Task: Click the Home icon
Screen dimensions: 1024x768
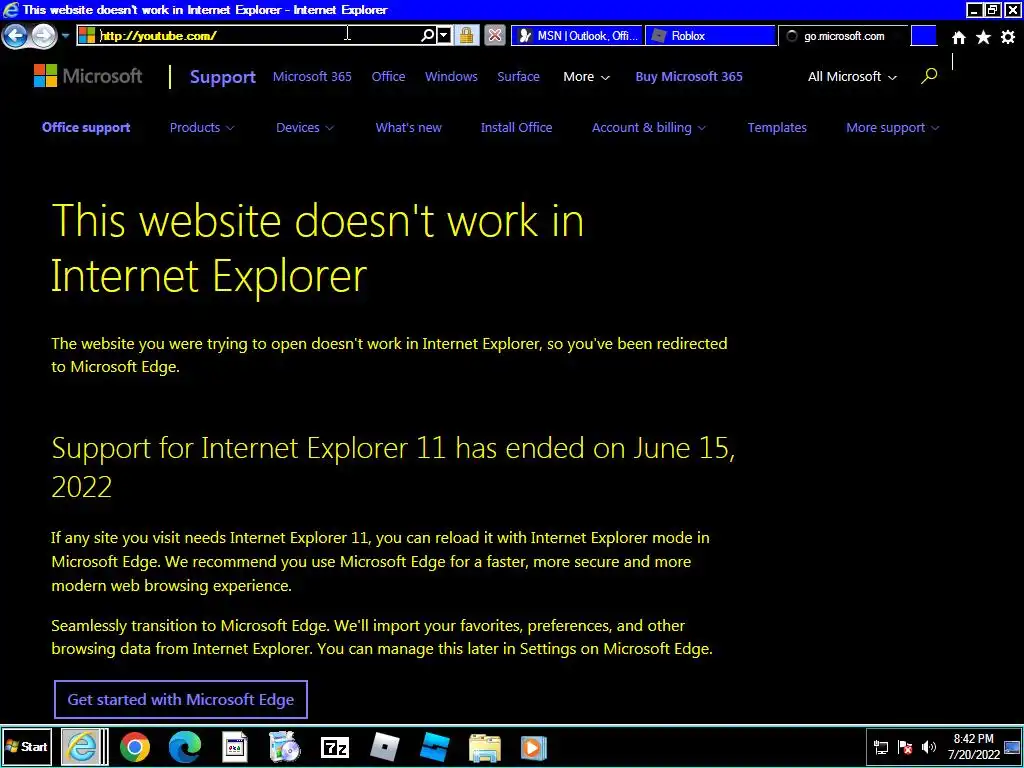Action: click(x=959, y=38)
